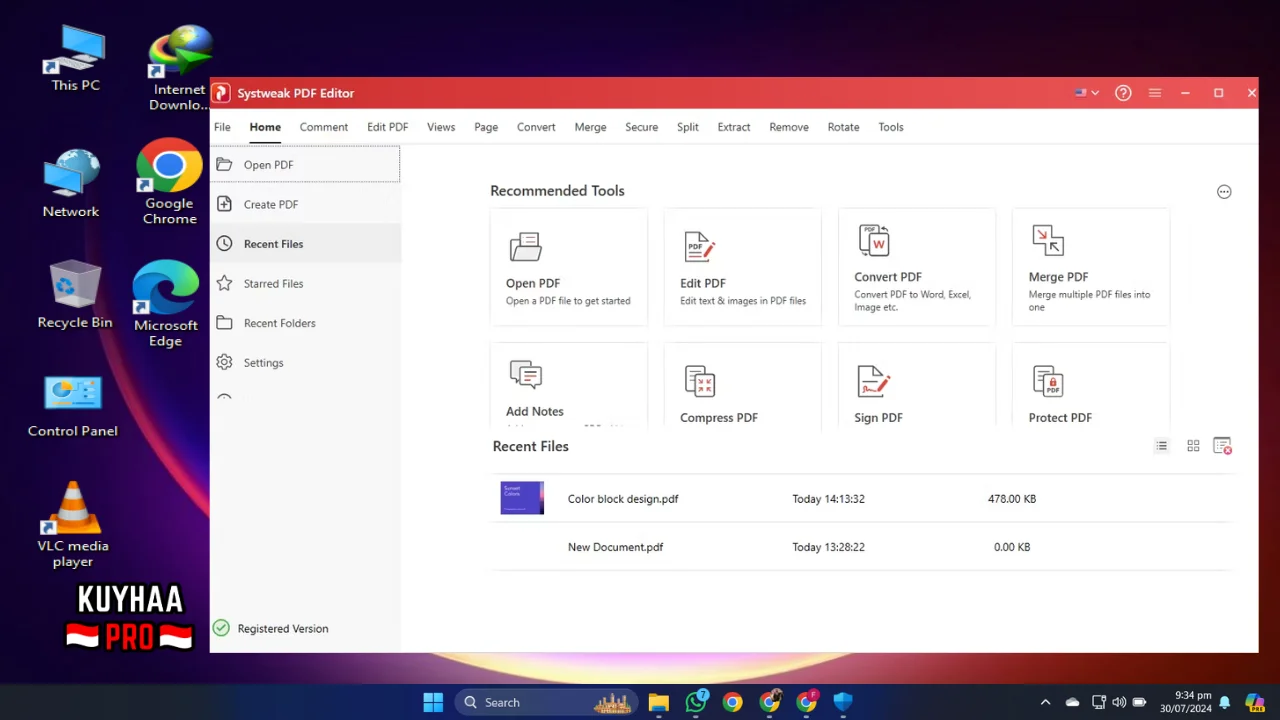This screenshot has height=720, width=1280.
Task: Click the Convert PDF icon card
Action: 874,240
